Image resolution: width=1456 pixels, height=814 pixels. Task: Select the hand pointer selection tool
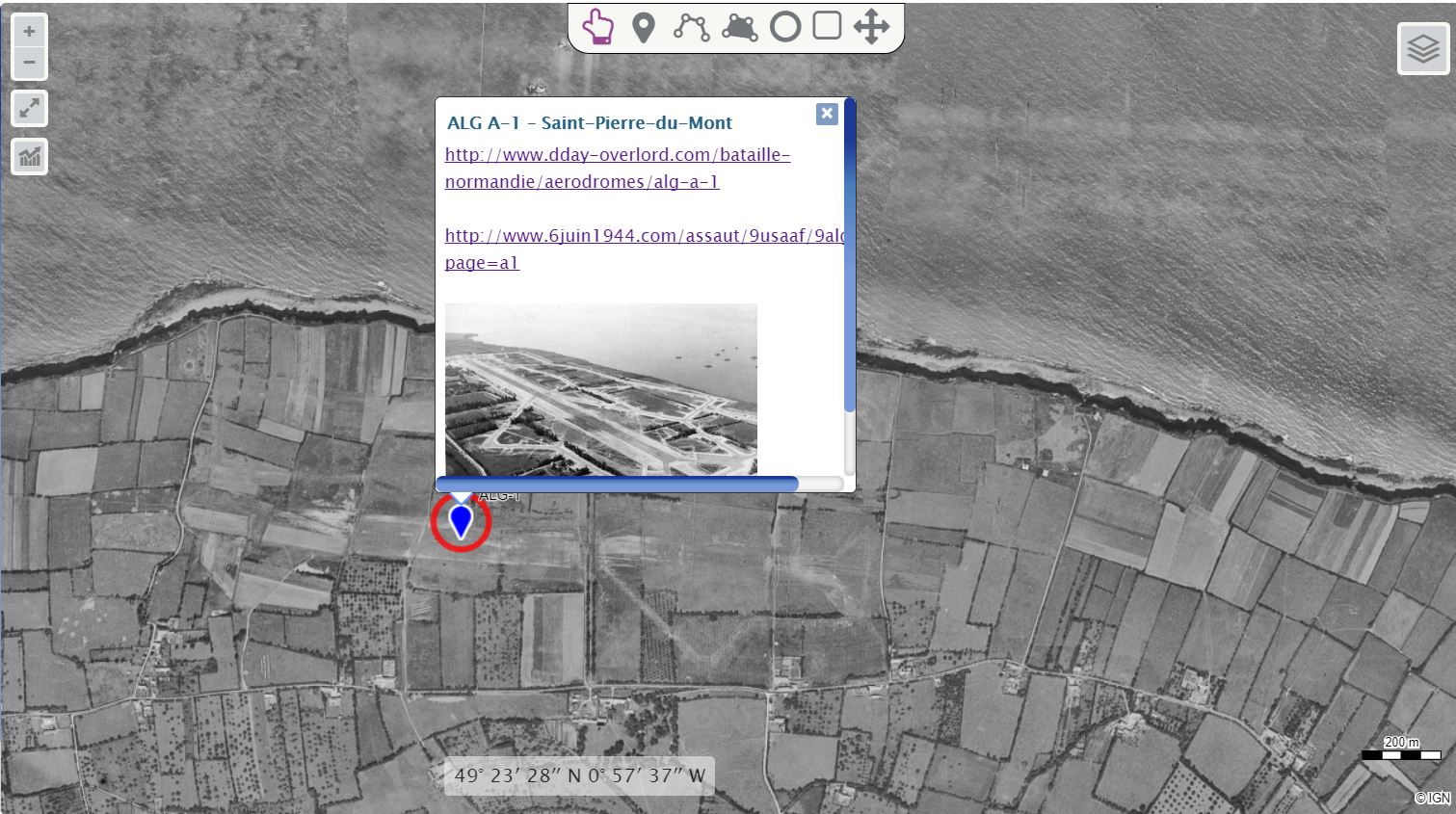pos(598,27)
